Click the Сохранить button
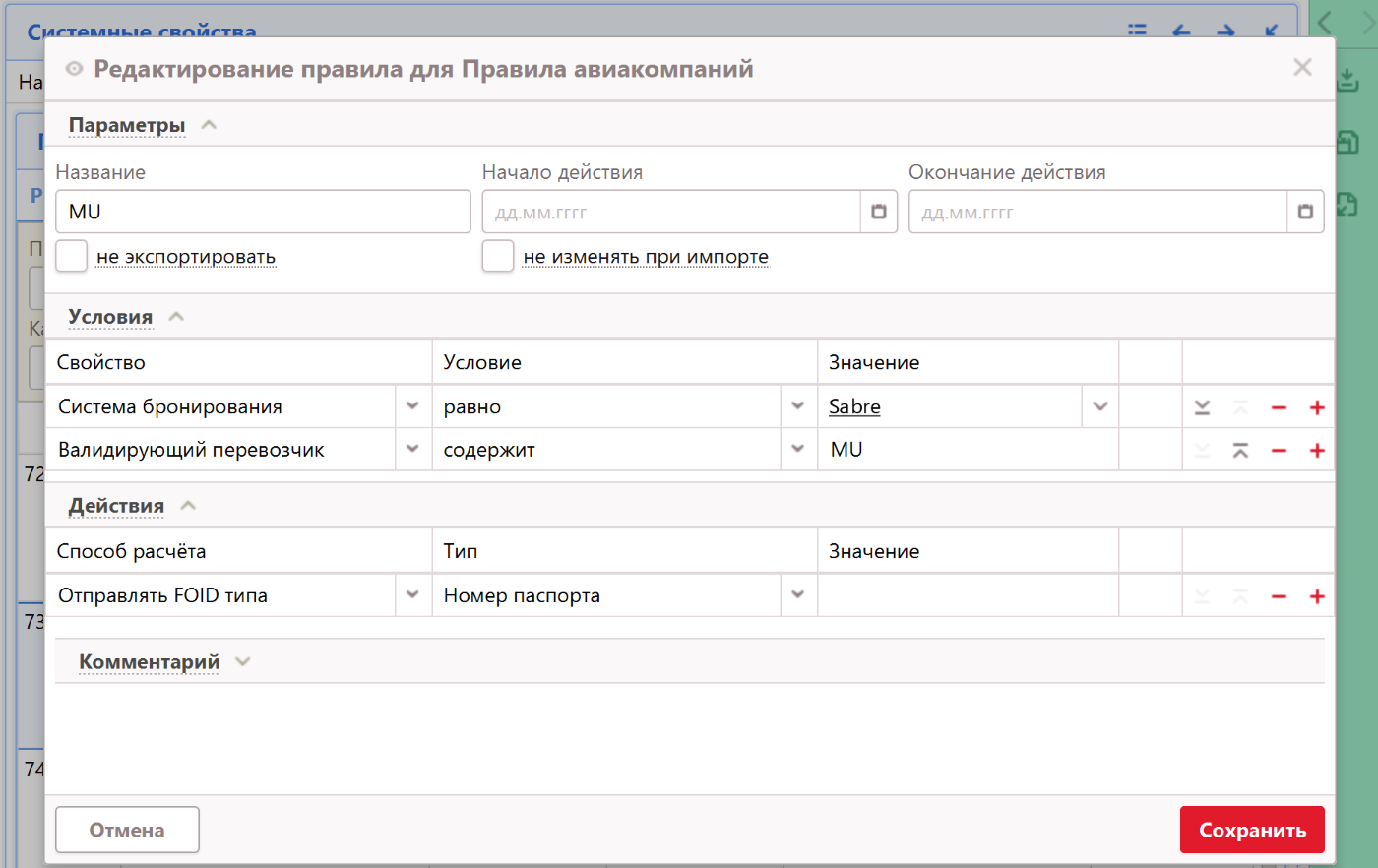The height and width of the screenshot is (868, 1378). pyautogui.click(x=1251, y=830)
